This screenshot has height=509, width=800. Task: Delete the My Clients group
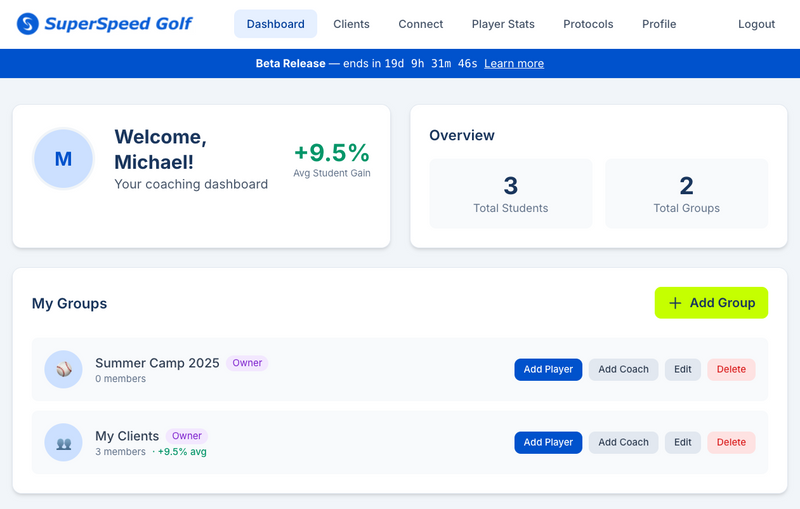click(731, 442)
